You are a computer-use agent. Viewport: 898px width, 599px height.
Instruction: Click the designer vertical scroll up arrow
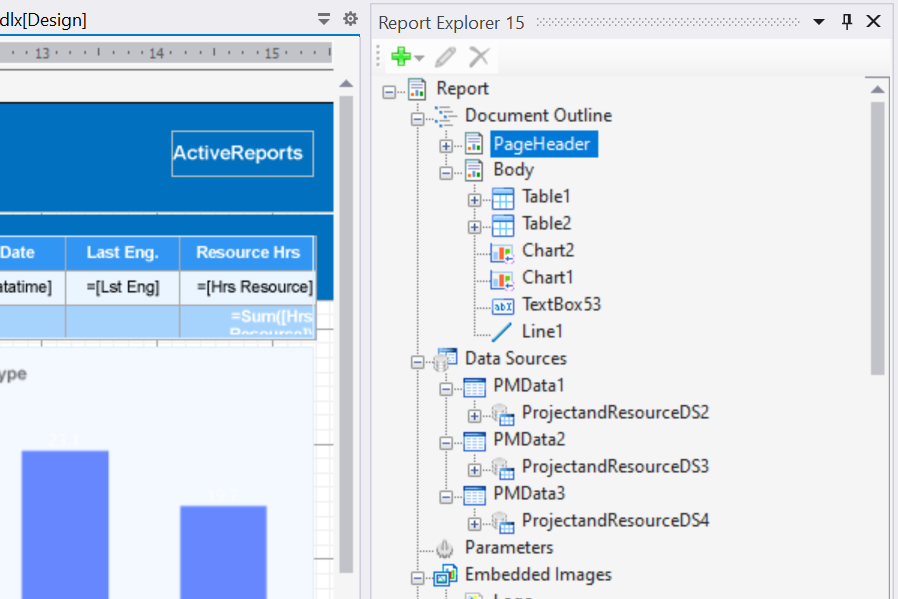click(x=346, y=84)
